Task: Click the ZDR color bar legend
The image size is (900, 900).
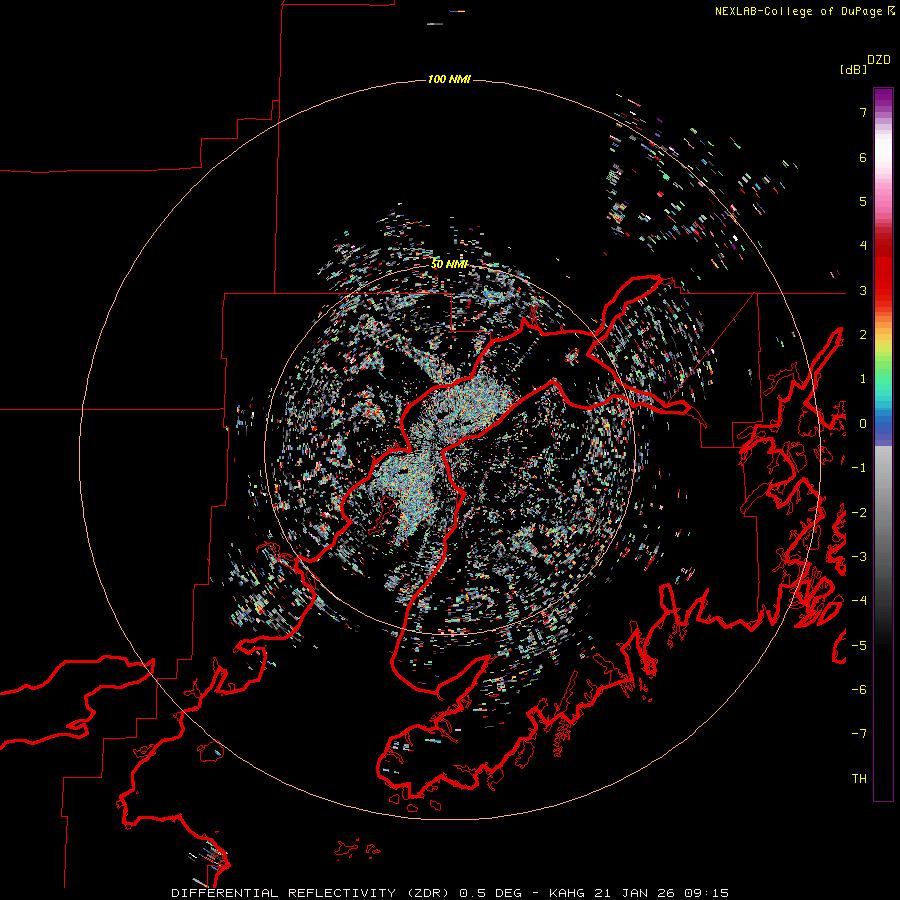Action: (883, 444)
